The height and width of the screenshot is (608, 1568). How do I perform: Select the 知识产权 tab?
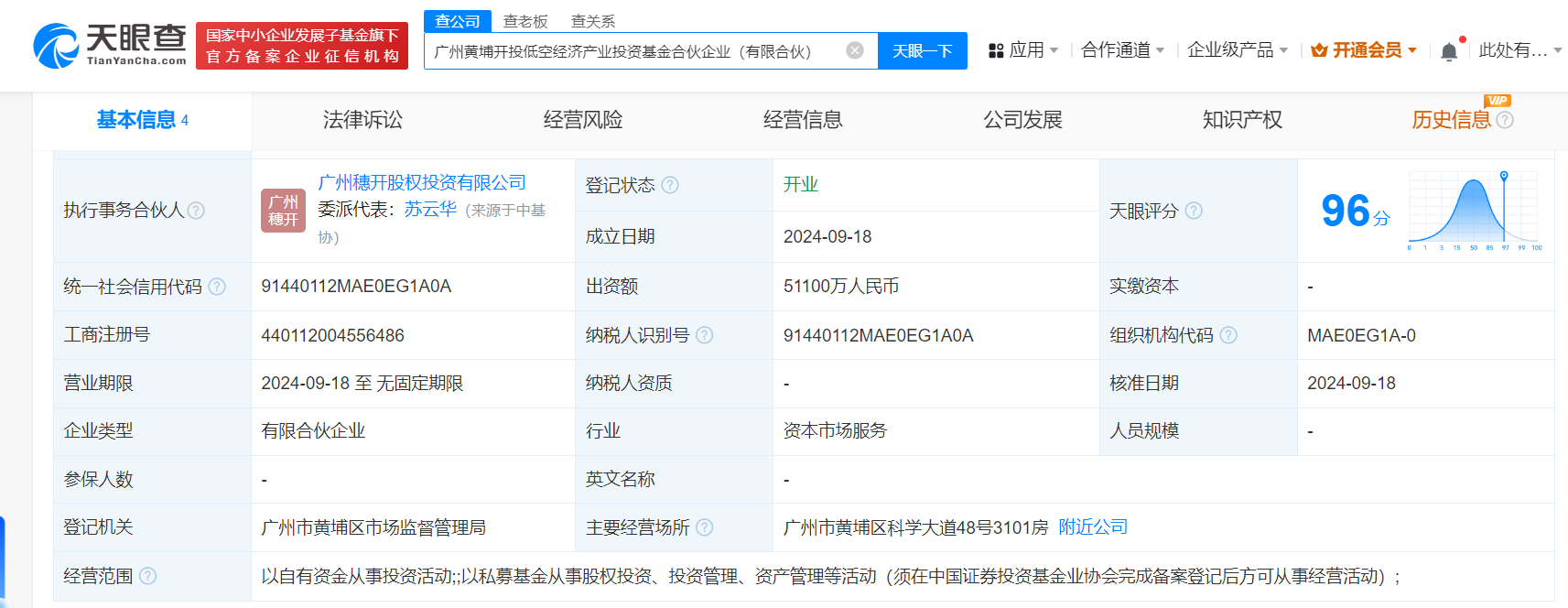click(x=1242, y=120)
